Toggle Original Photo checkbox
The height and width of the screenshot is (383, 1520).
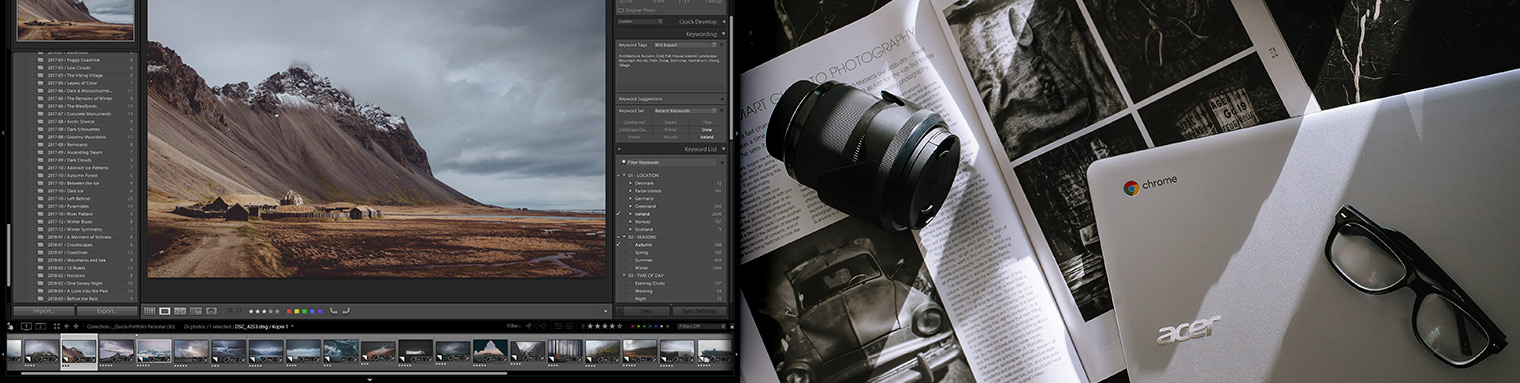(620, 10)
